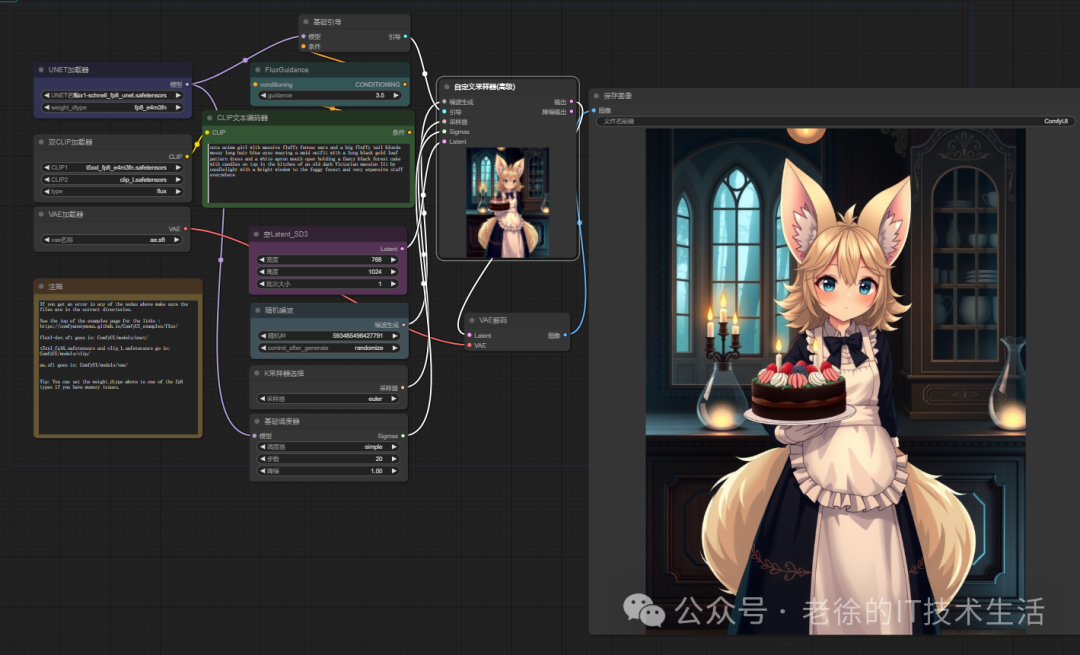This screenshot has height=655, width=1080.
Task: Collapse the 基础引导 node via its title dot
Action: [x=306, y=22]
